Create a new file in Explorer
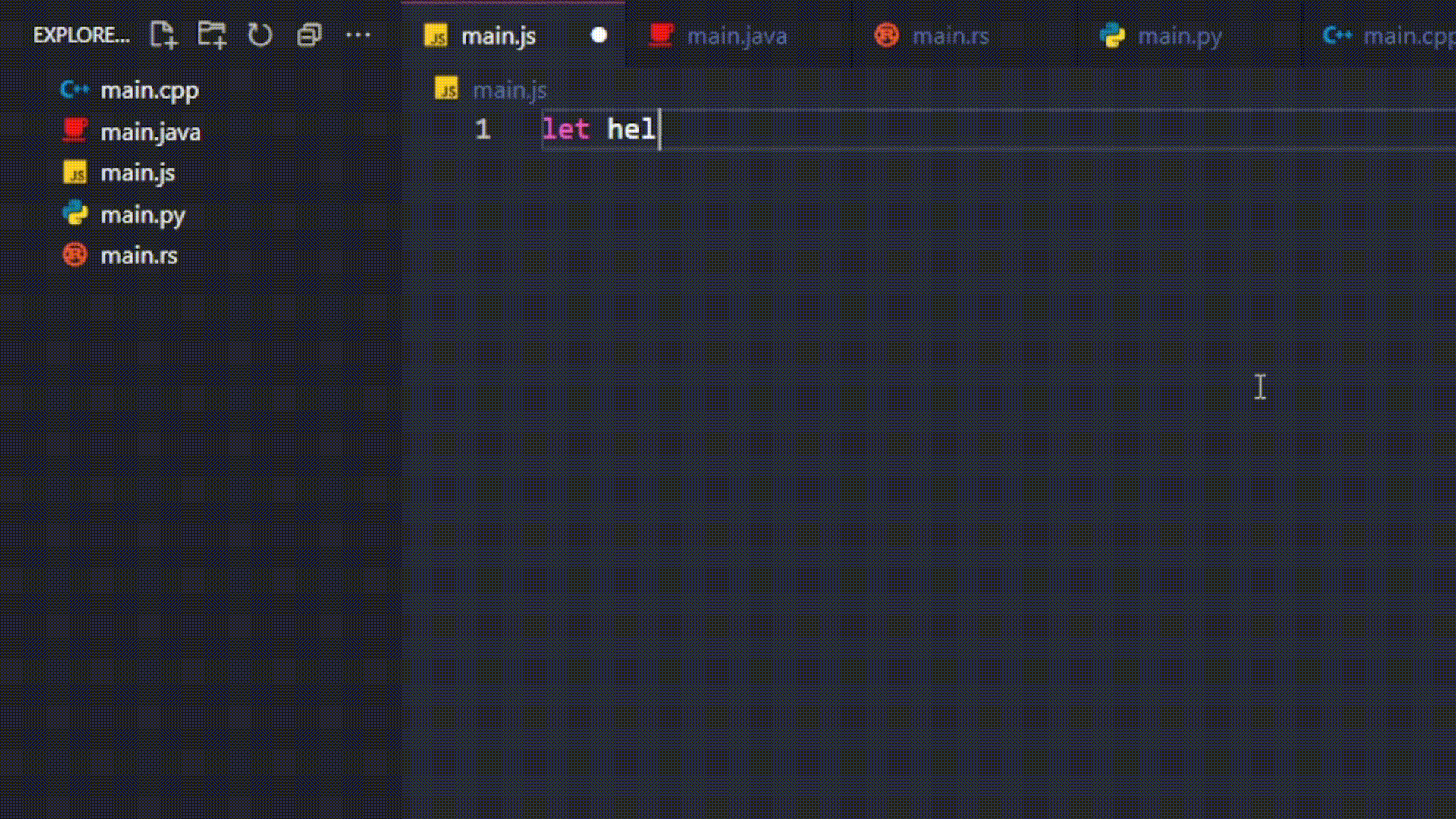 pyautogui.click(x=163, y=34)
